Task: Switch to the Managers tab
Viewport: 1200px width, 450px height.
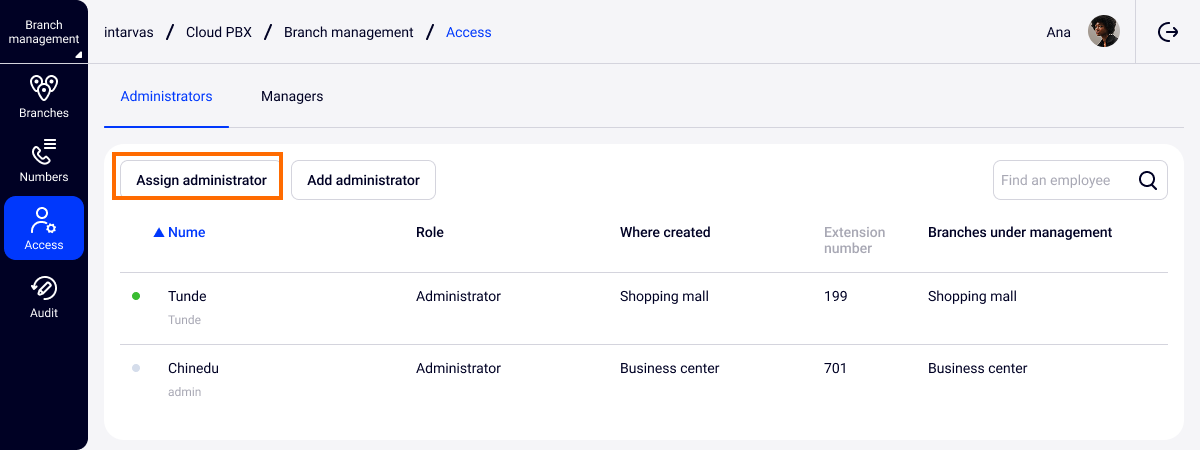Action: pyautogui.click(x=292, y=97)
